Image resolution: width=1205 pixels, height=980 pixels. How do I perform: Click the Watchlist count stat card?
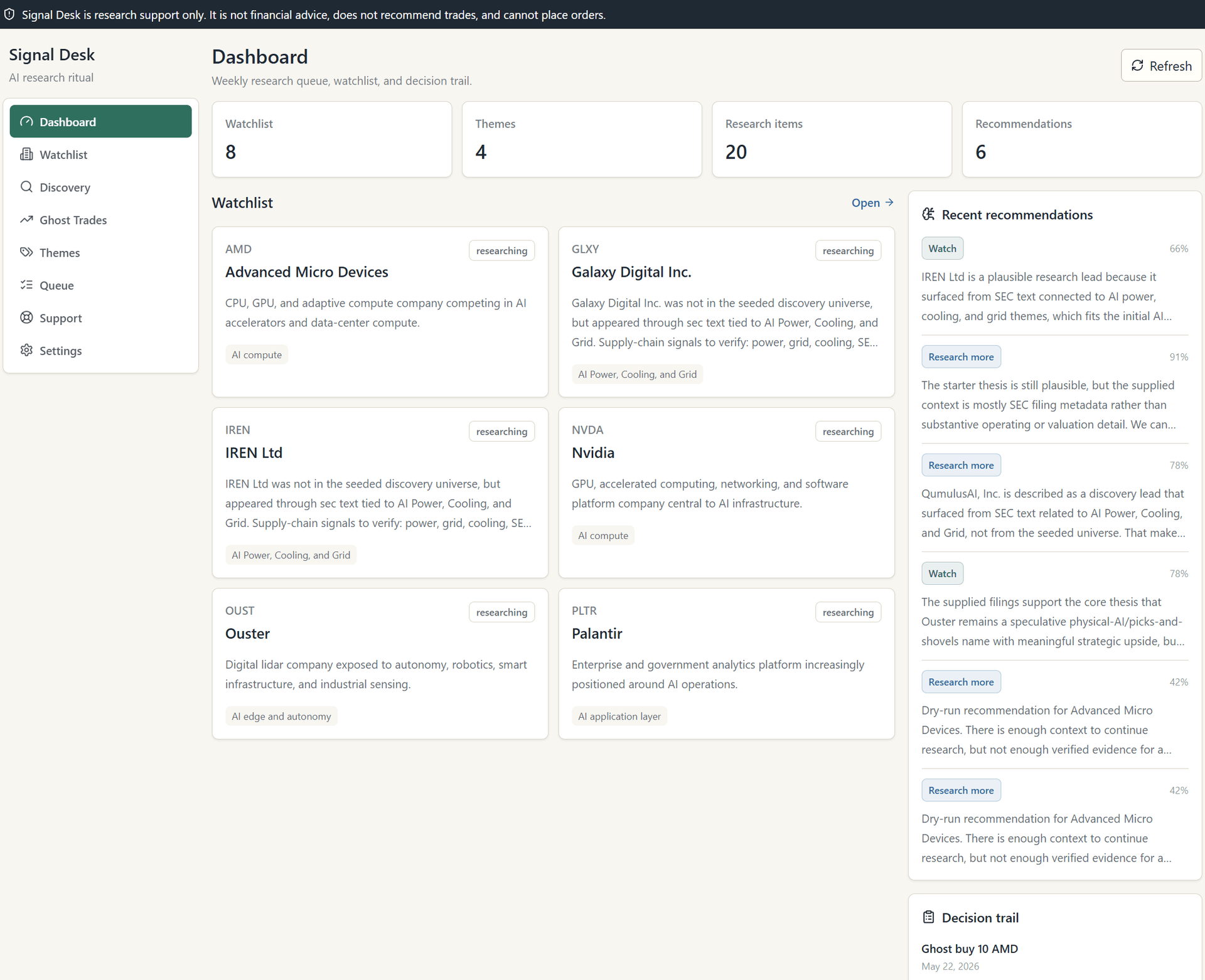click(332, 139)
